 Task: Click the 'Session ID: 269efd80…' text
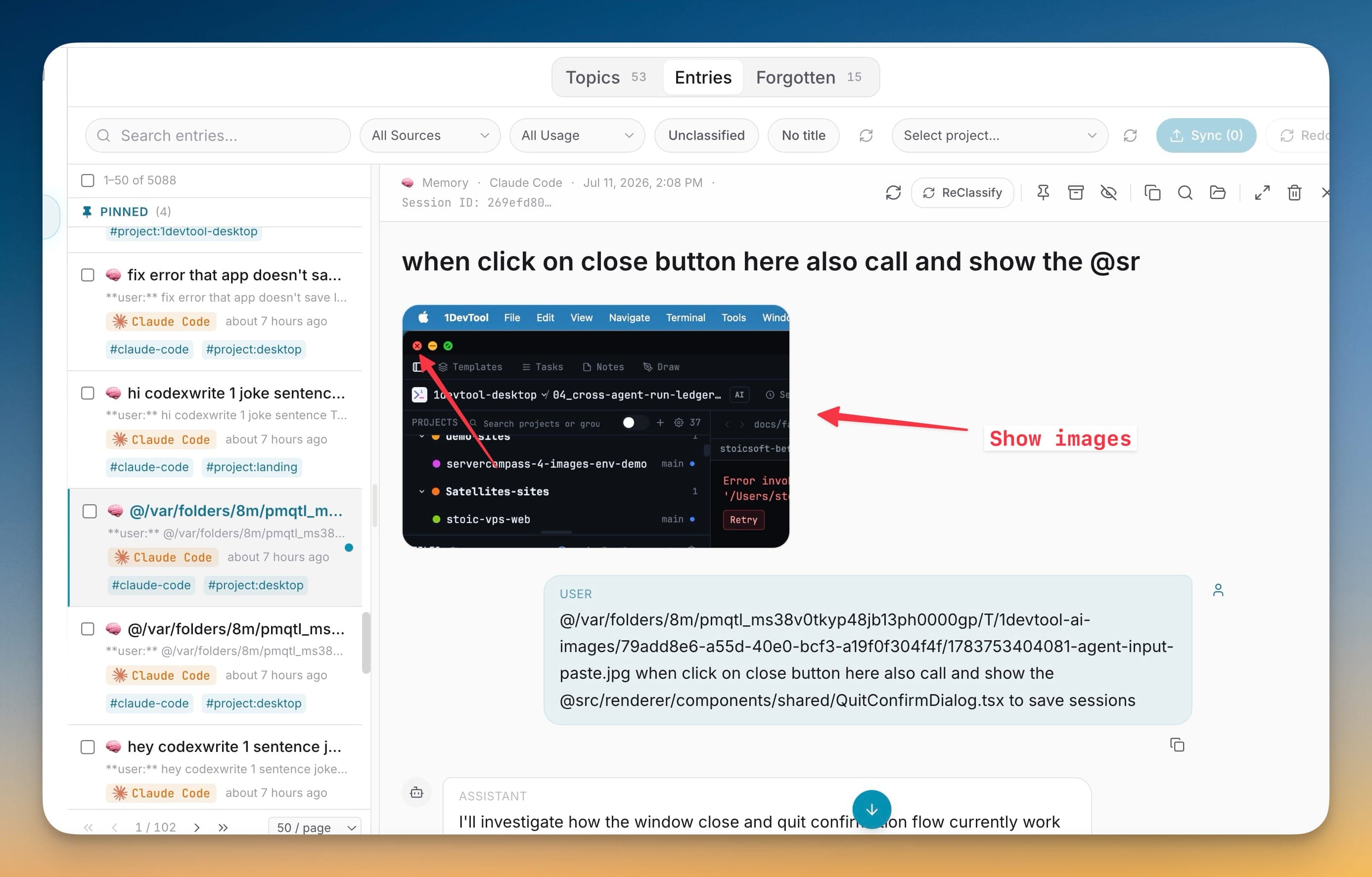tap(476, 203)
